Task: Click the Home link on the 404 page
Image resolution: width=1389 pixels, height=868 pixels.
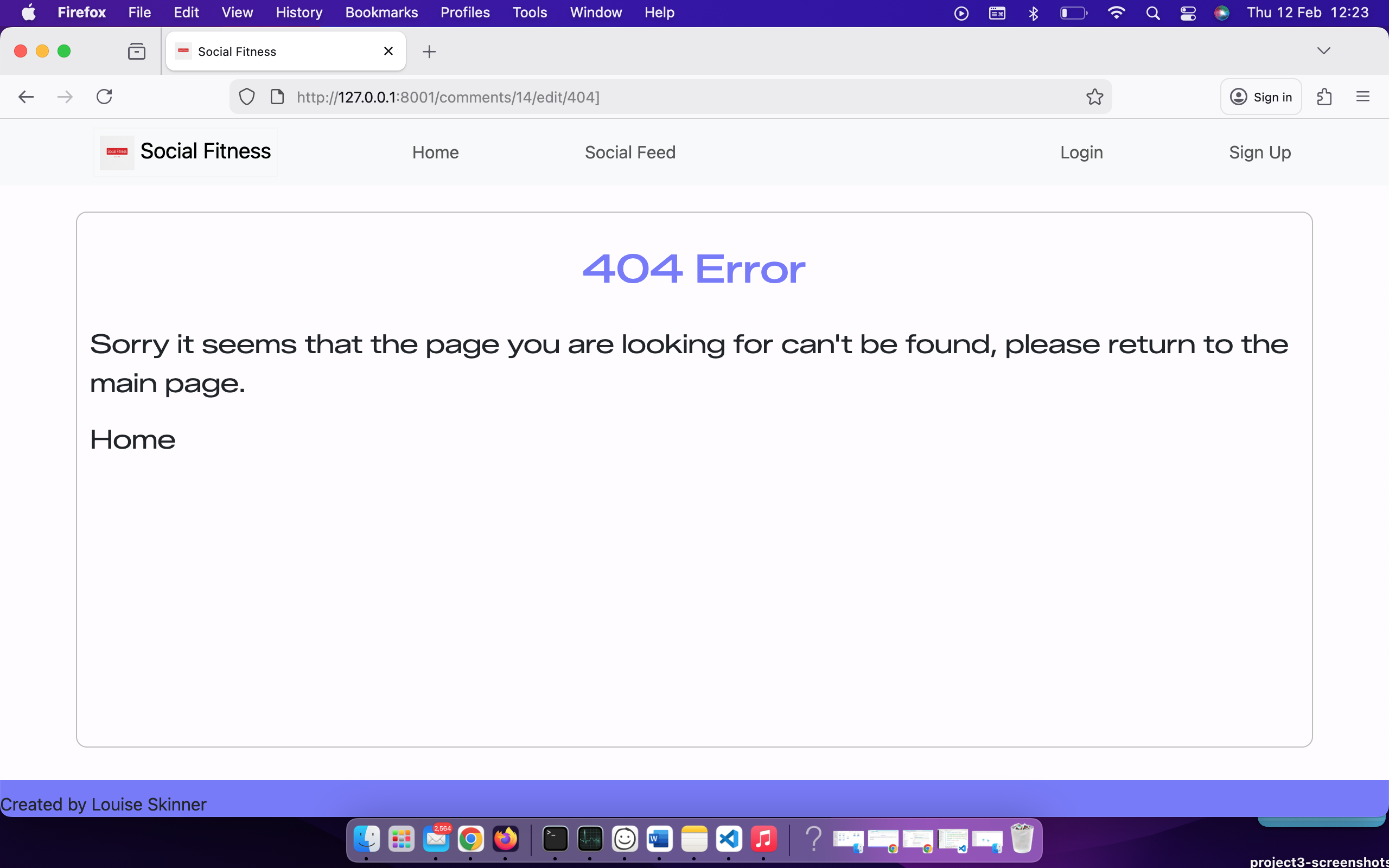Action: point(132,440)
